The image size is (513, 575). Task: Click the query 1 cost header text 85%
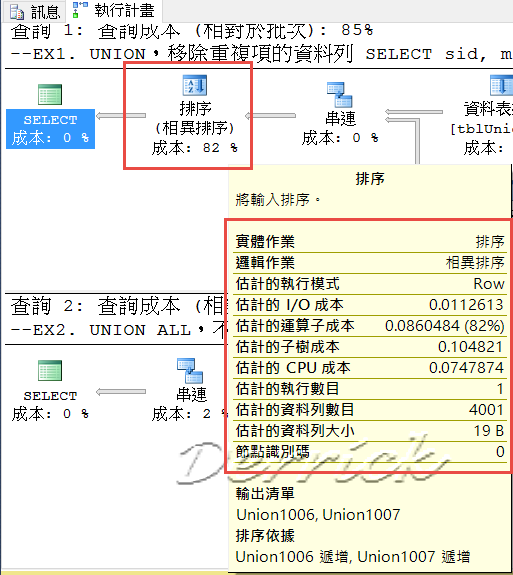pyautogui.click(x=192, y=31)
